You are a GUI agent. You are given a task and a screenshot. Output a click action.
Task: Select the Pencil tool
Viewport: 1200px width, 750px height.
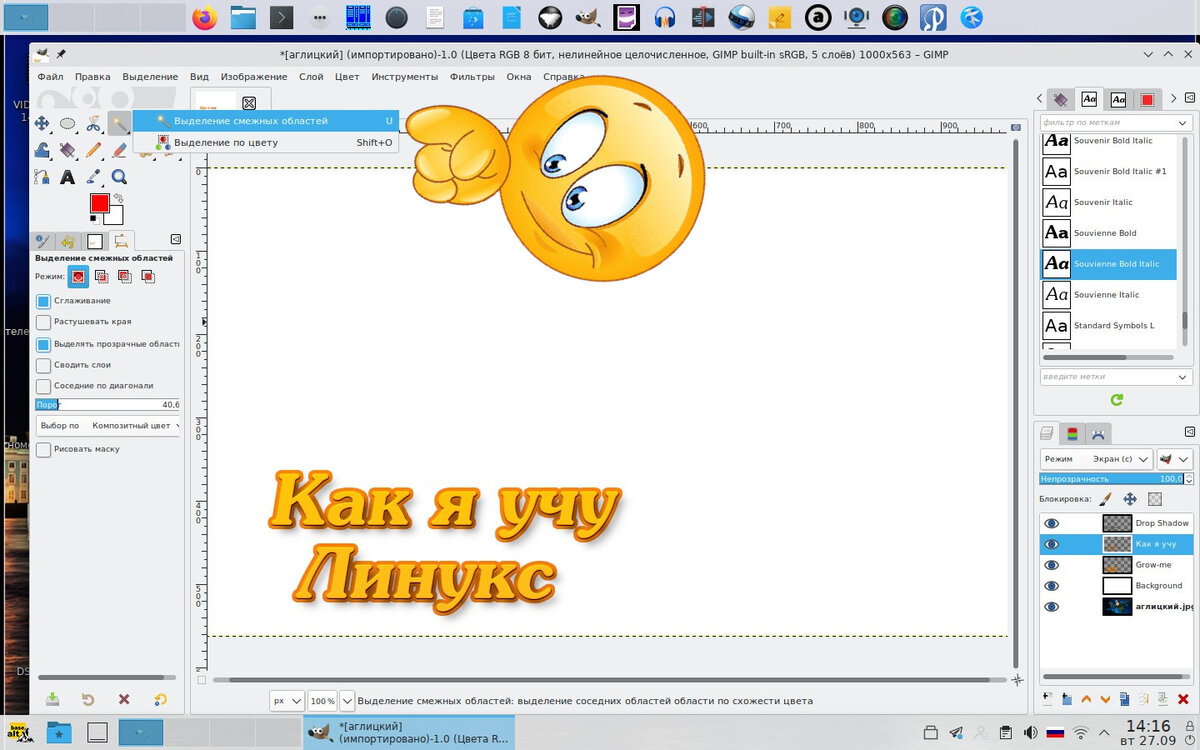pos(93,150)
